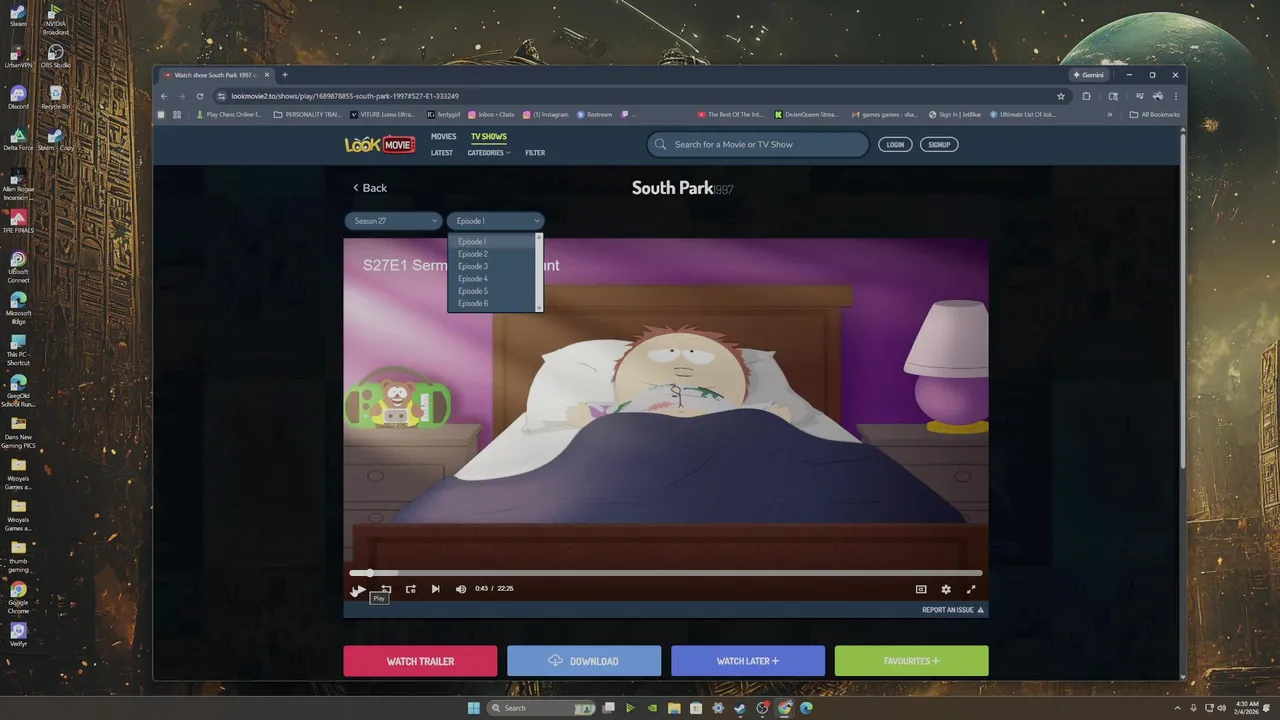Mute the video with the volume icon
Image resolution: width=1280 pixels, height=720 pixels.
click(x=461, y=589)
